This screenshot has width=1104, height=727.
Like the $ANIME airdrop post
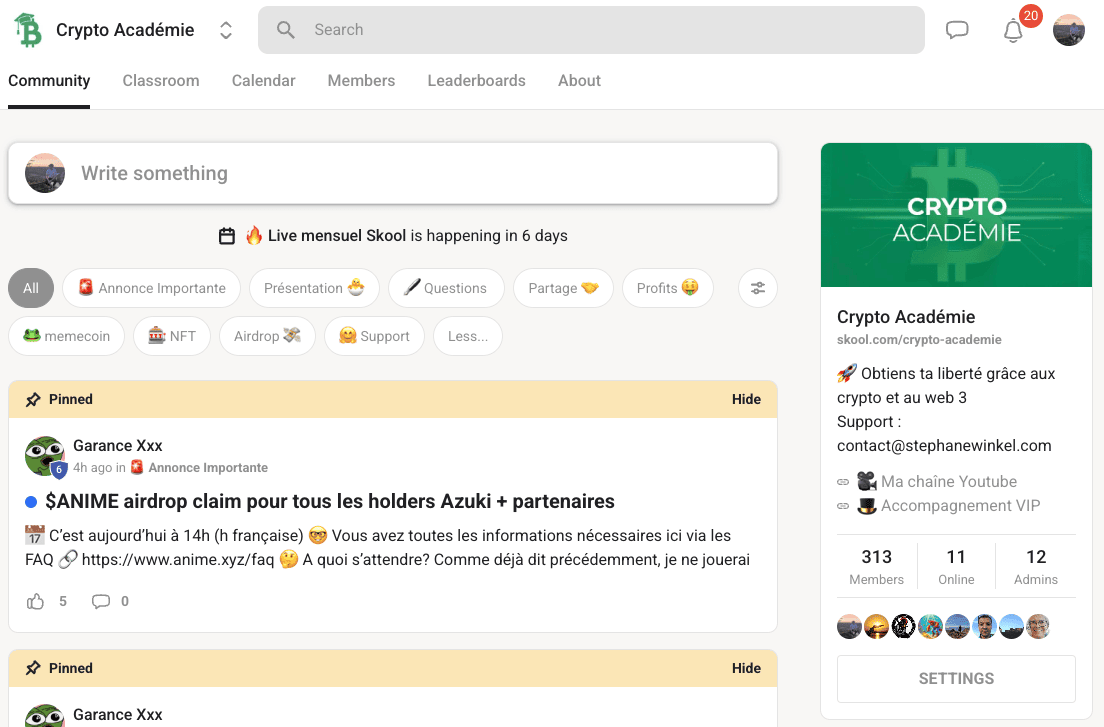point(35,601)
